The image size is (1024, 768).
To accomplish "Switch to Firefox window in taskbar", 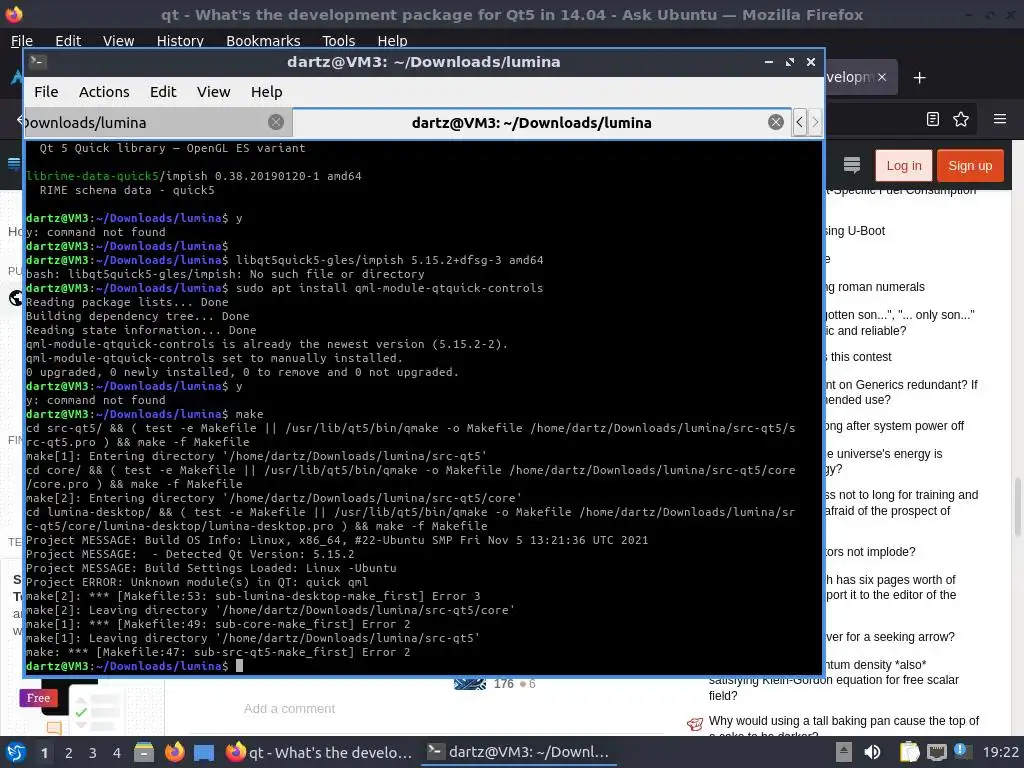I will pyautogui.click(x=319, y=752).
